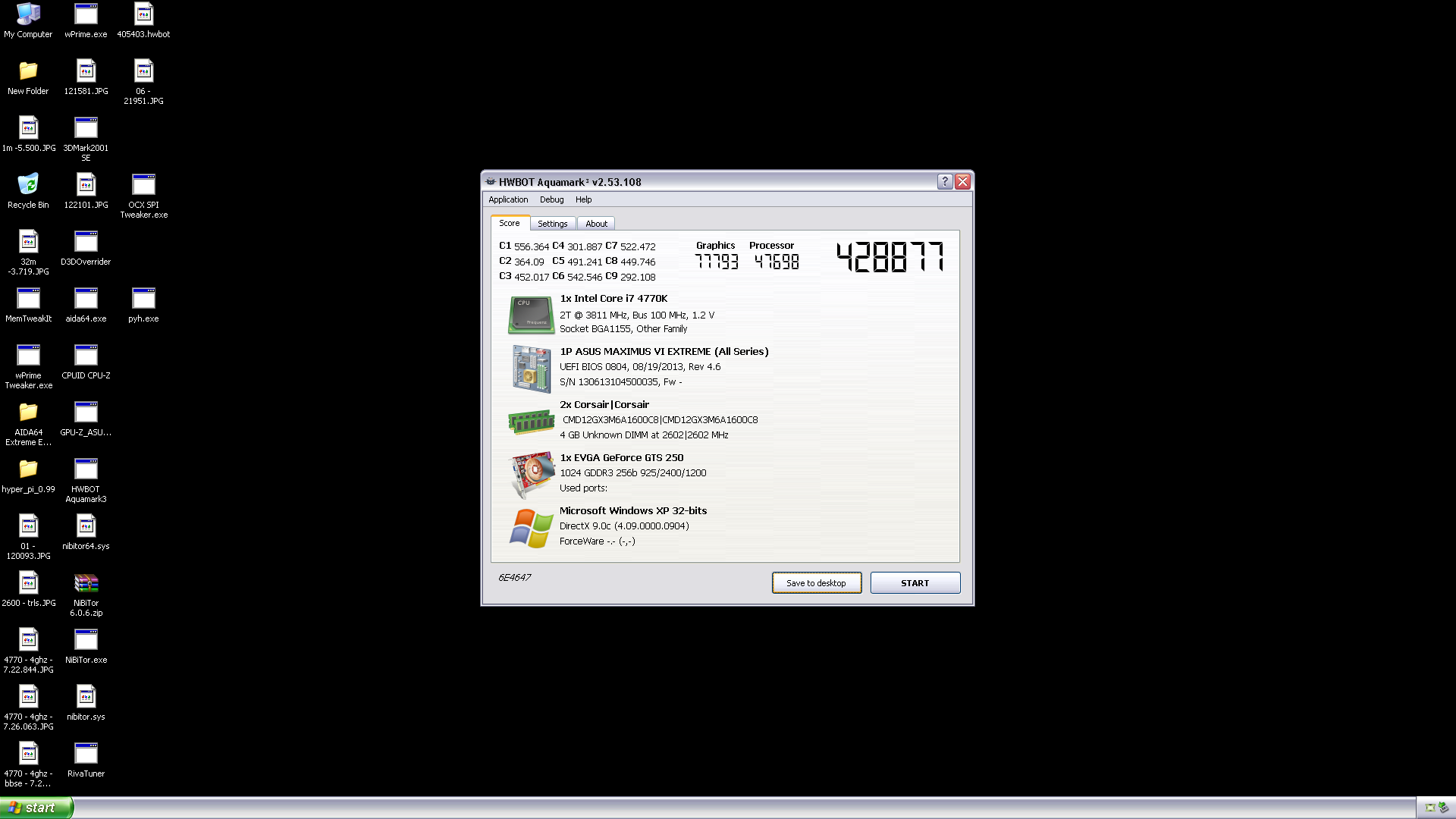Click the 2x Corsair|Corsair memory text
1456x819 pixels.
604,405
